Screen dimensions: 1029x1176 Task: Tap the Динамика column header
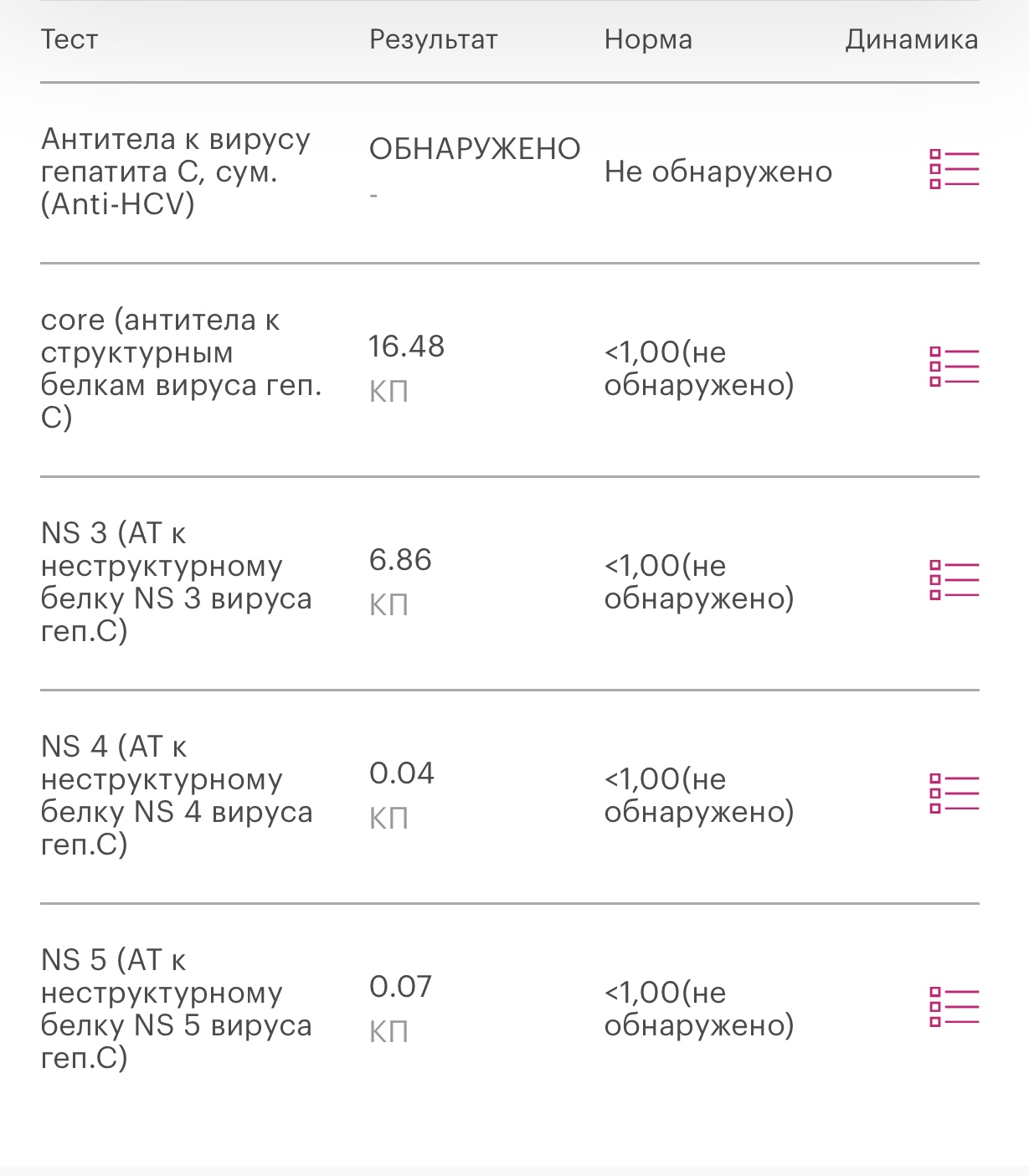point(911,39)
